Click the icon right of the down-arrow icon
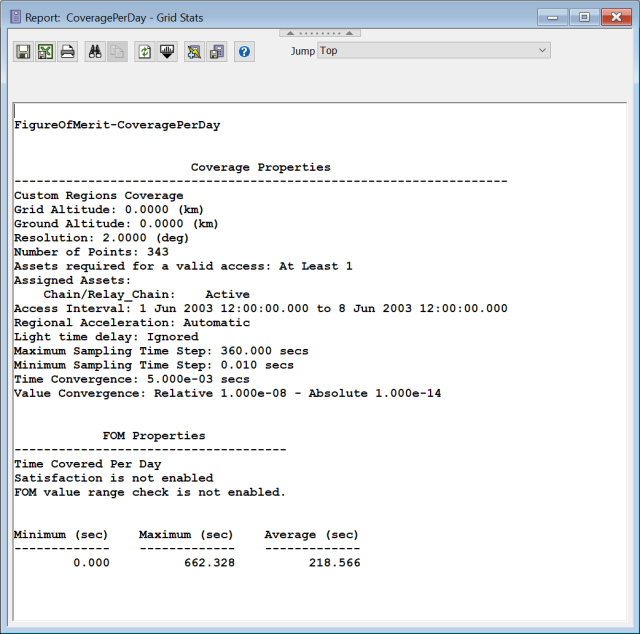Image resolution: width=640 pixels, height=634 pixels. [195, 52]
